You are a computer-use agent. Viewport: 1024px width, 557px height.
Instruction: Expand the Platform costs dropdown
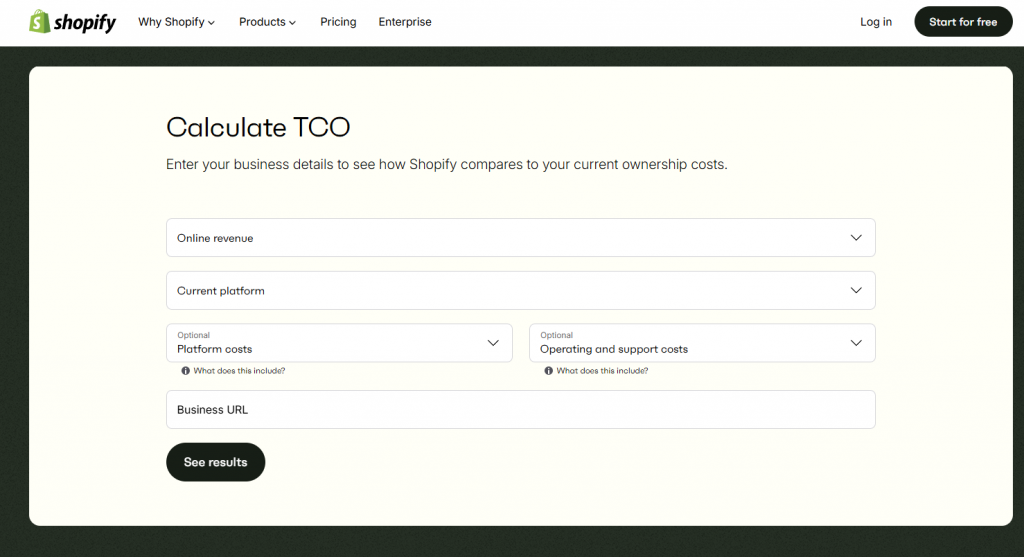(x=340, y=343)
